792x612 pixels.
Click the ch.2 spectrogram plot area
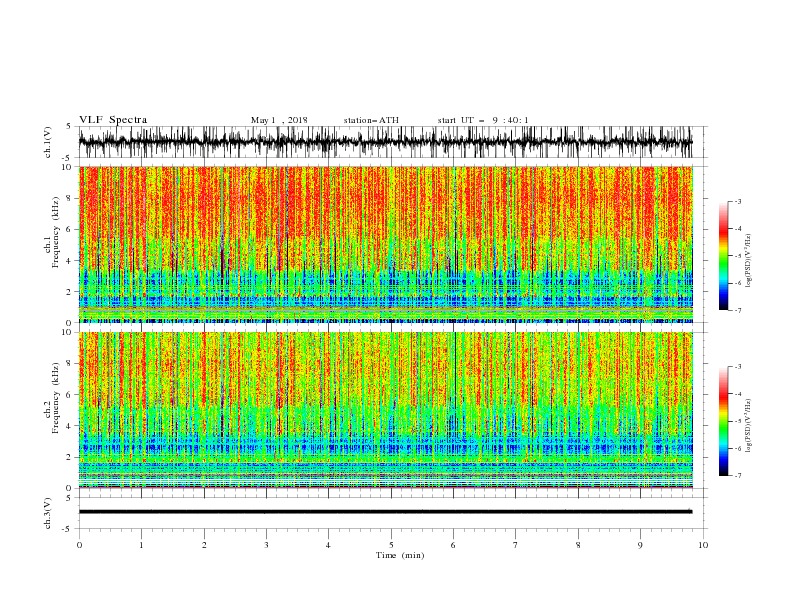tap(385, 410)
